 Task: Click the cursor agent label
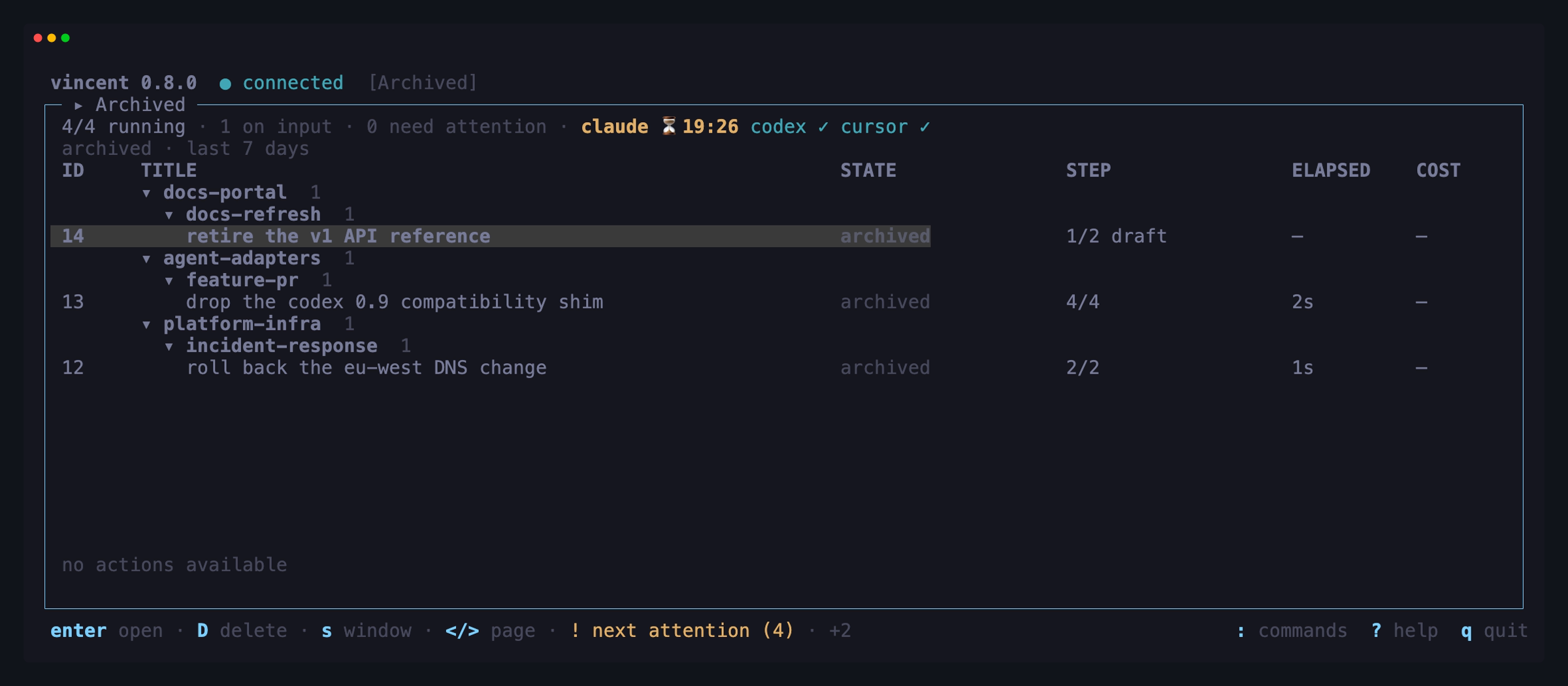874,127
